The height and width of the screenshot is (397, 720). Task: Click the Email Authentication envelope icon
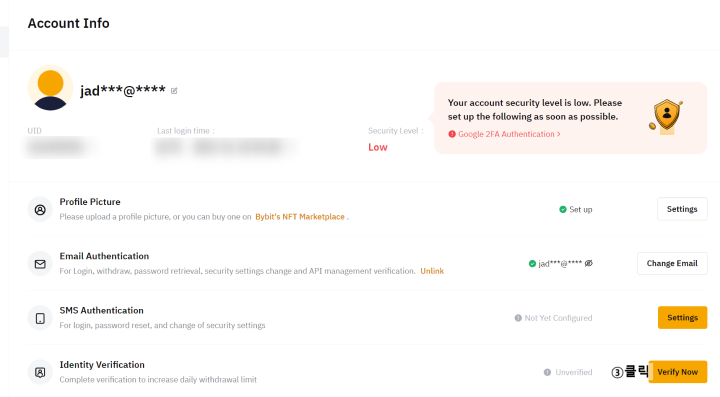tap(40, 264)
